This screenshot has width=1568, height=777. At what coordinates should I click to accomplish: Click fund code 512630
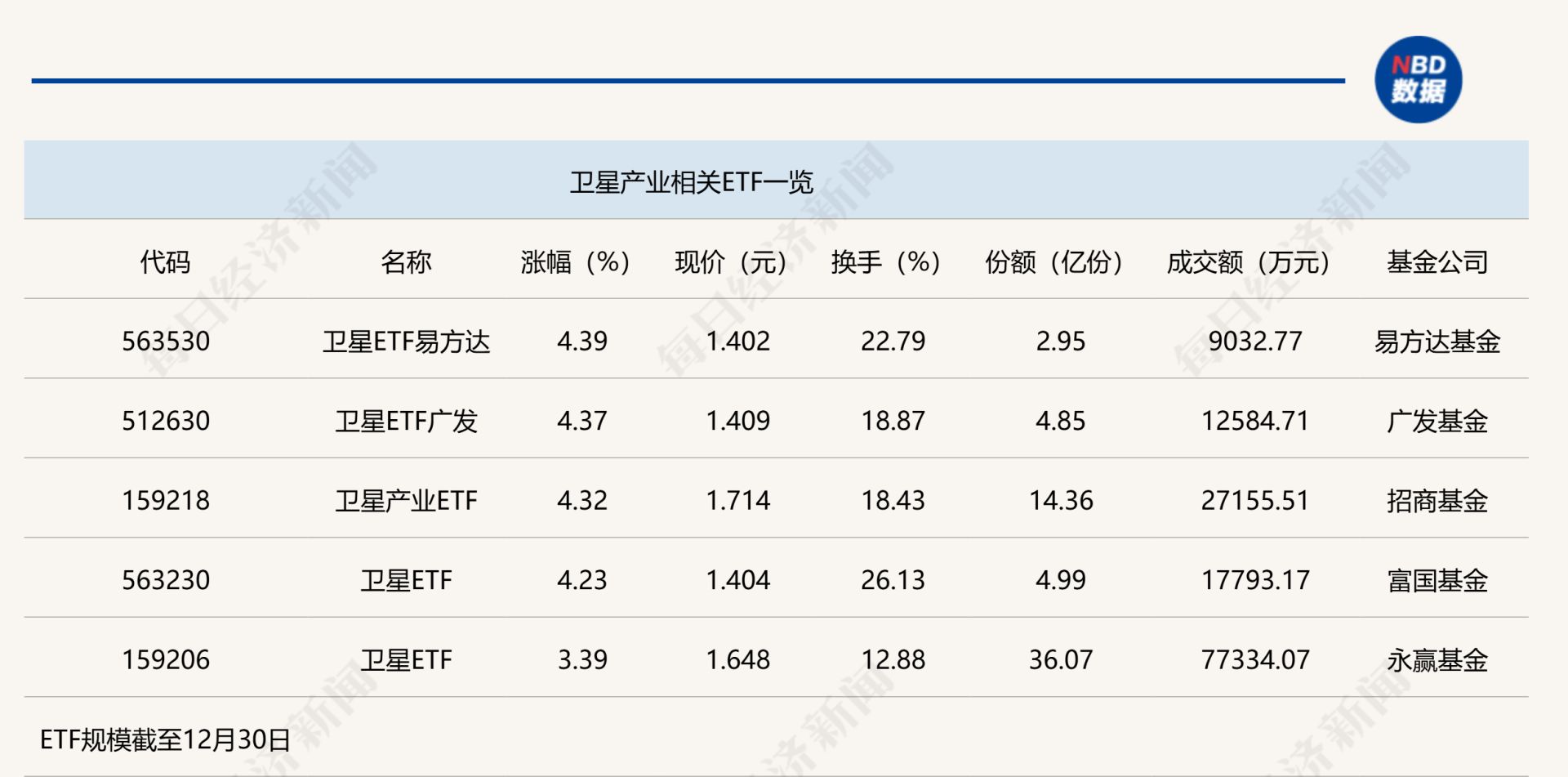click(166, 421)
